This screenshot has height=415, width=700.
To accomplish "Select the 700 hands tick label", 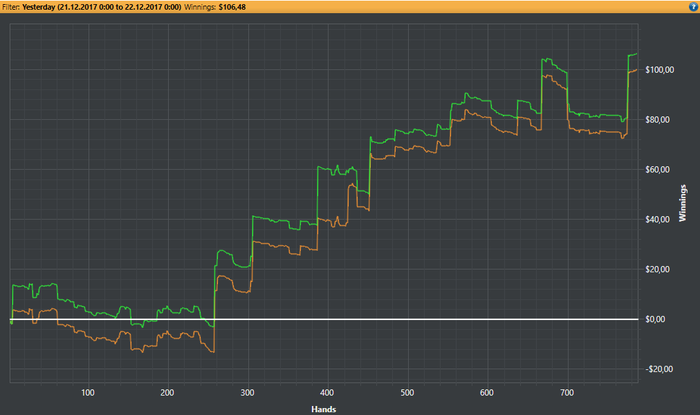I will tap(567, 393).
